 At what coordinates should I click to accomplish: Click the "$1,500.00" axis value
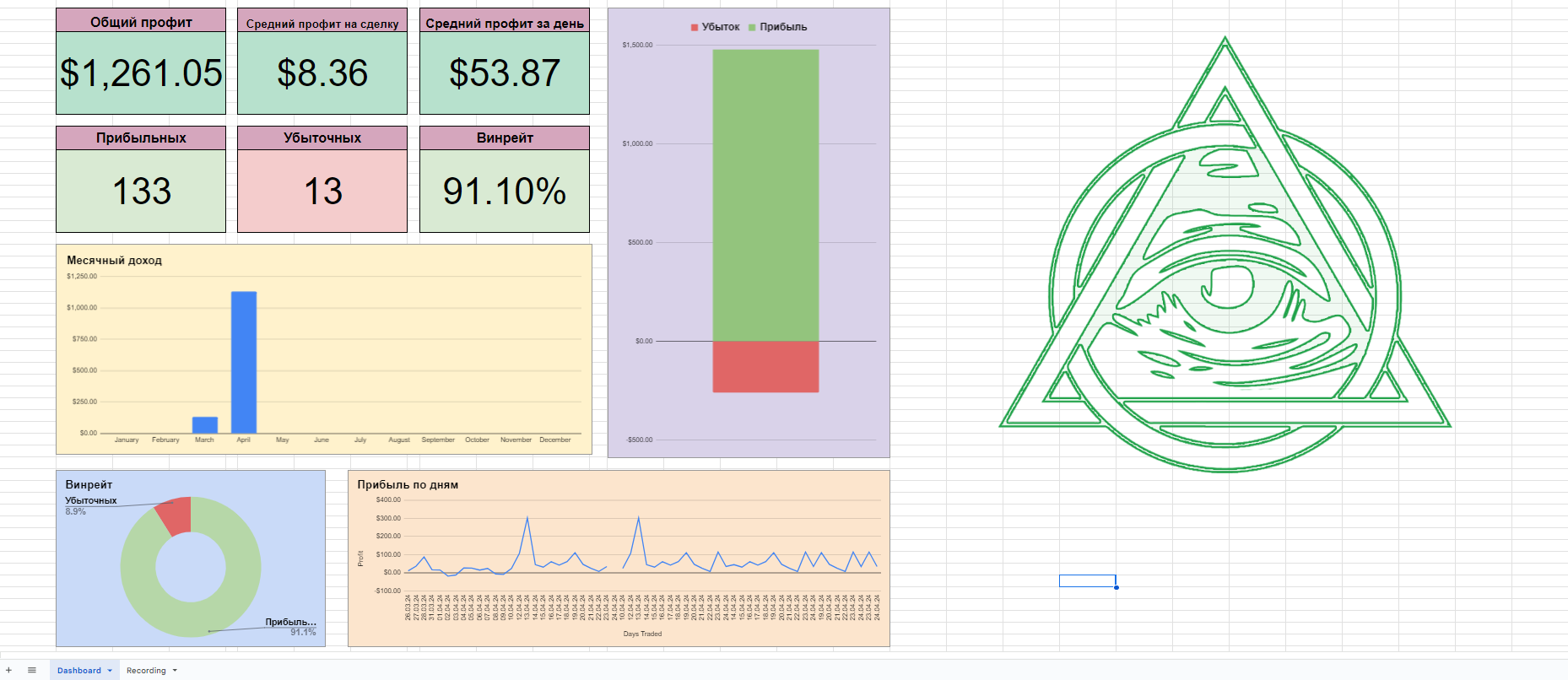(x=637, y=45)
